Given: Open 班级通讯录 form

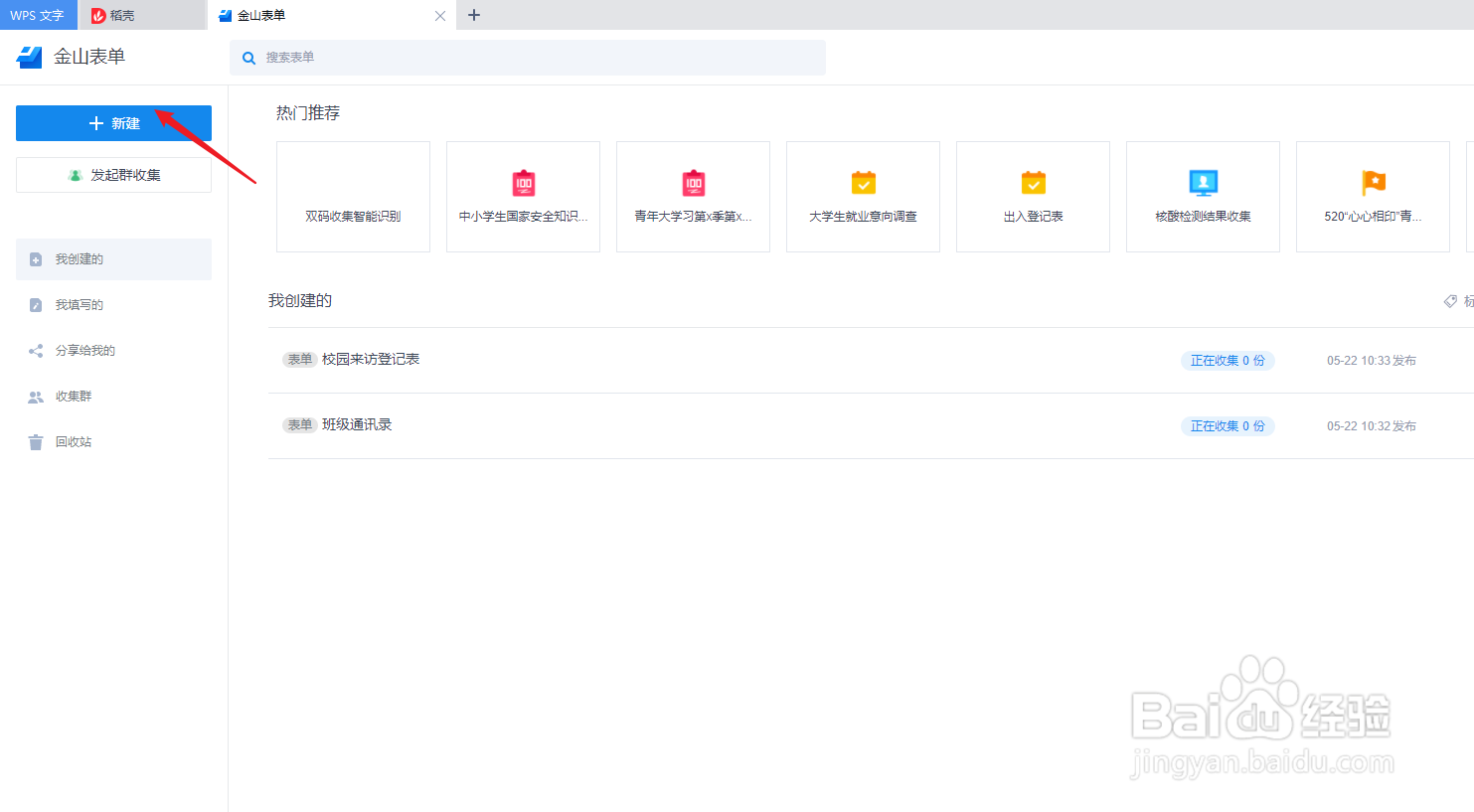Looking at the screenshot, I should tap(357, 424).
